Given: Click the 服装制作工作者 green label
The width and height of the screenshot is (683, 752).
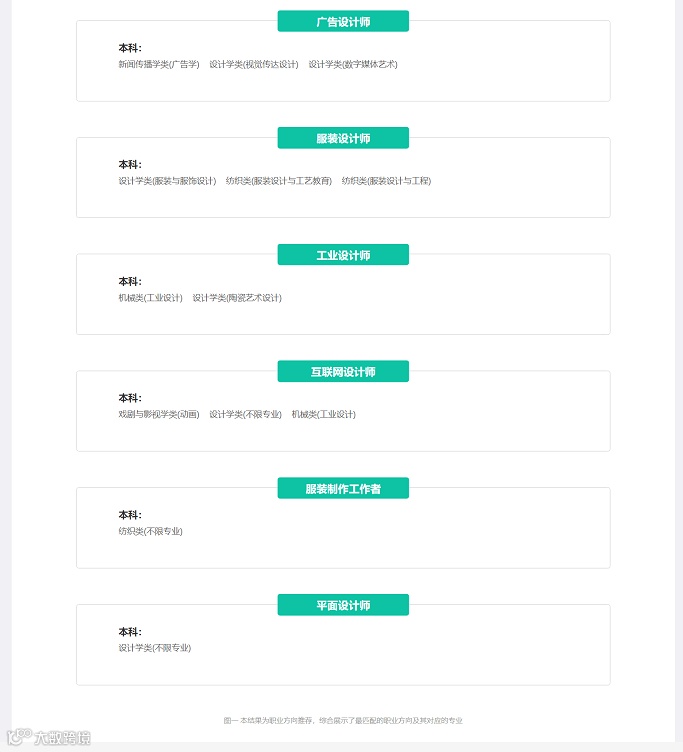Looking at the screenshot, I should point(343,489).
